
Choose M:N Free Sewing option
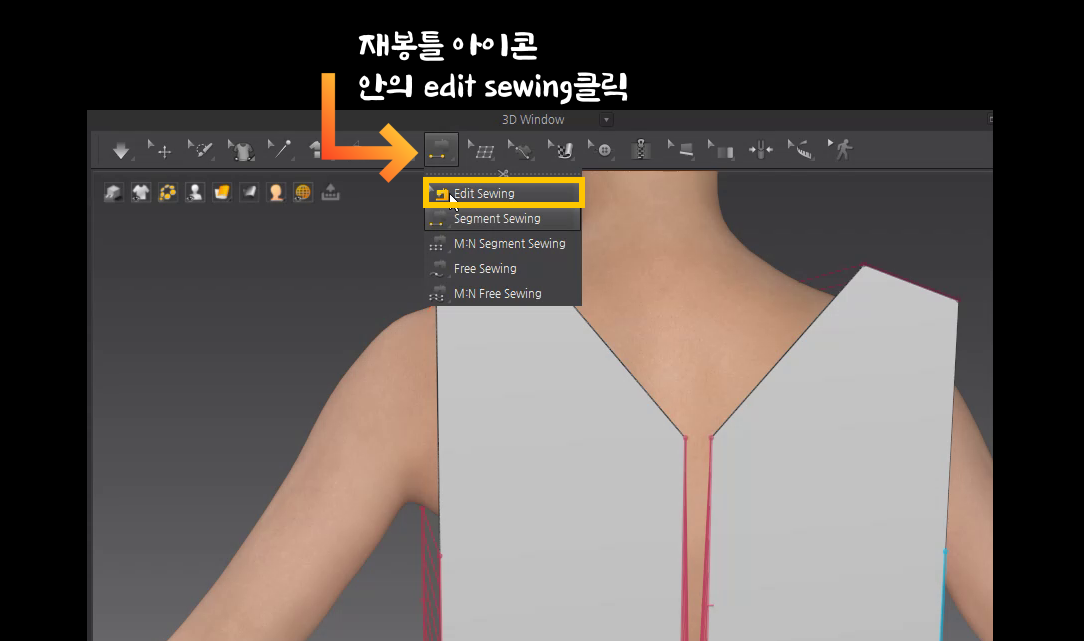(x=503, y=293)
